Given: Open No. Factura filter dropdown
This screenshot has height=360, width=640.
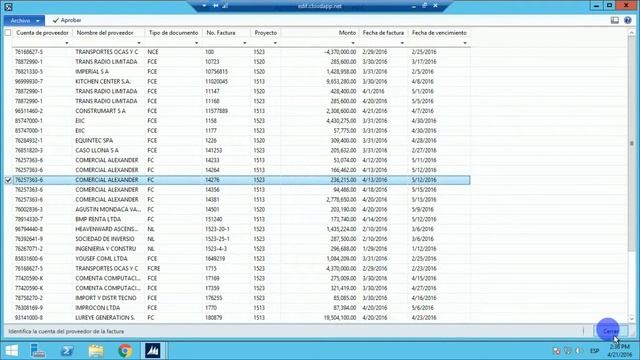Looking at the screenshot, I should pyautogui.click(x=244, y=43).
